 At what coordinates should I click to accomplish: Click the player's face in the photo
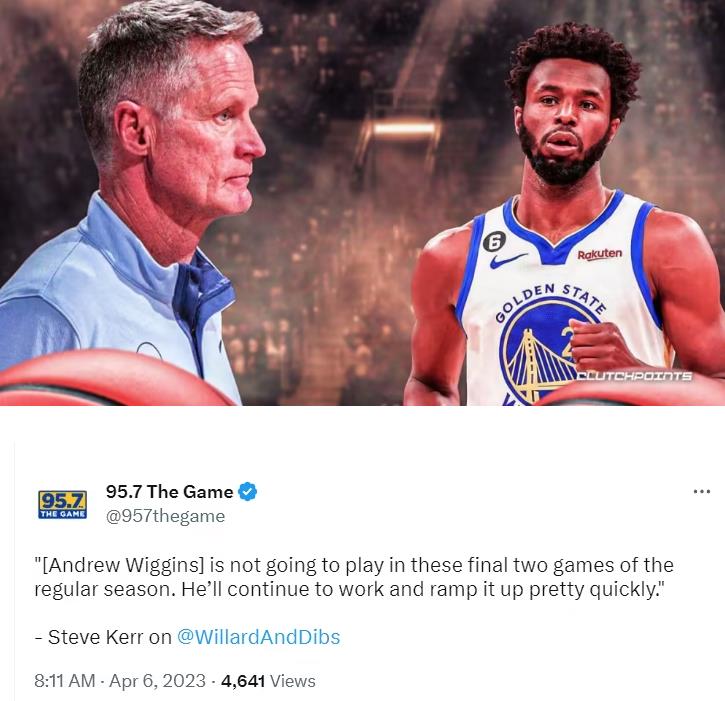(x=565, y=129)
